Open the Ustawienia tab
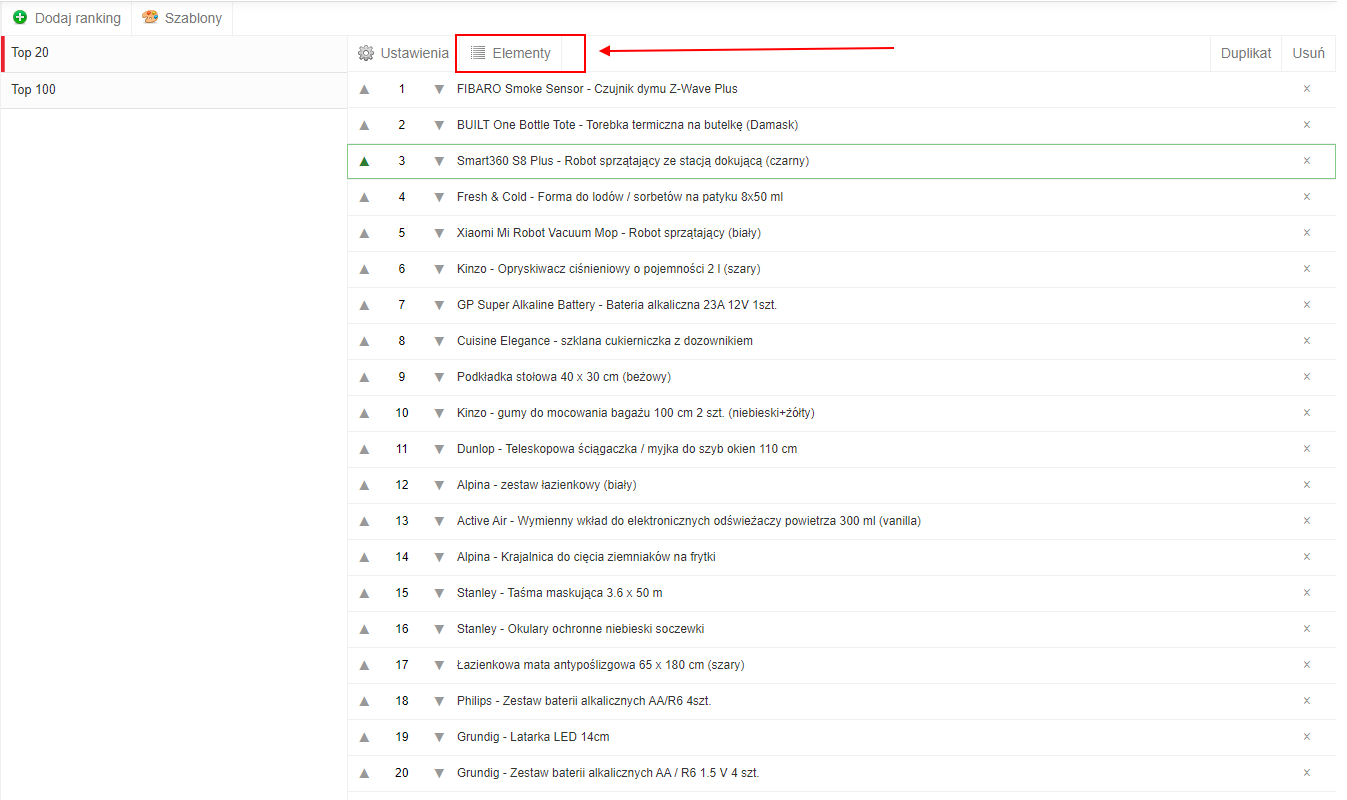The image size is (1347, 800). coord(403,53)
